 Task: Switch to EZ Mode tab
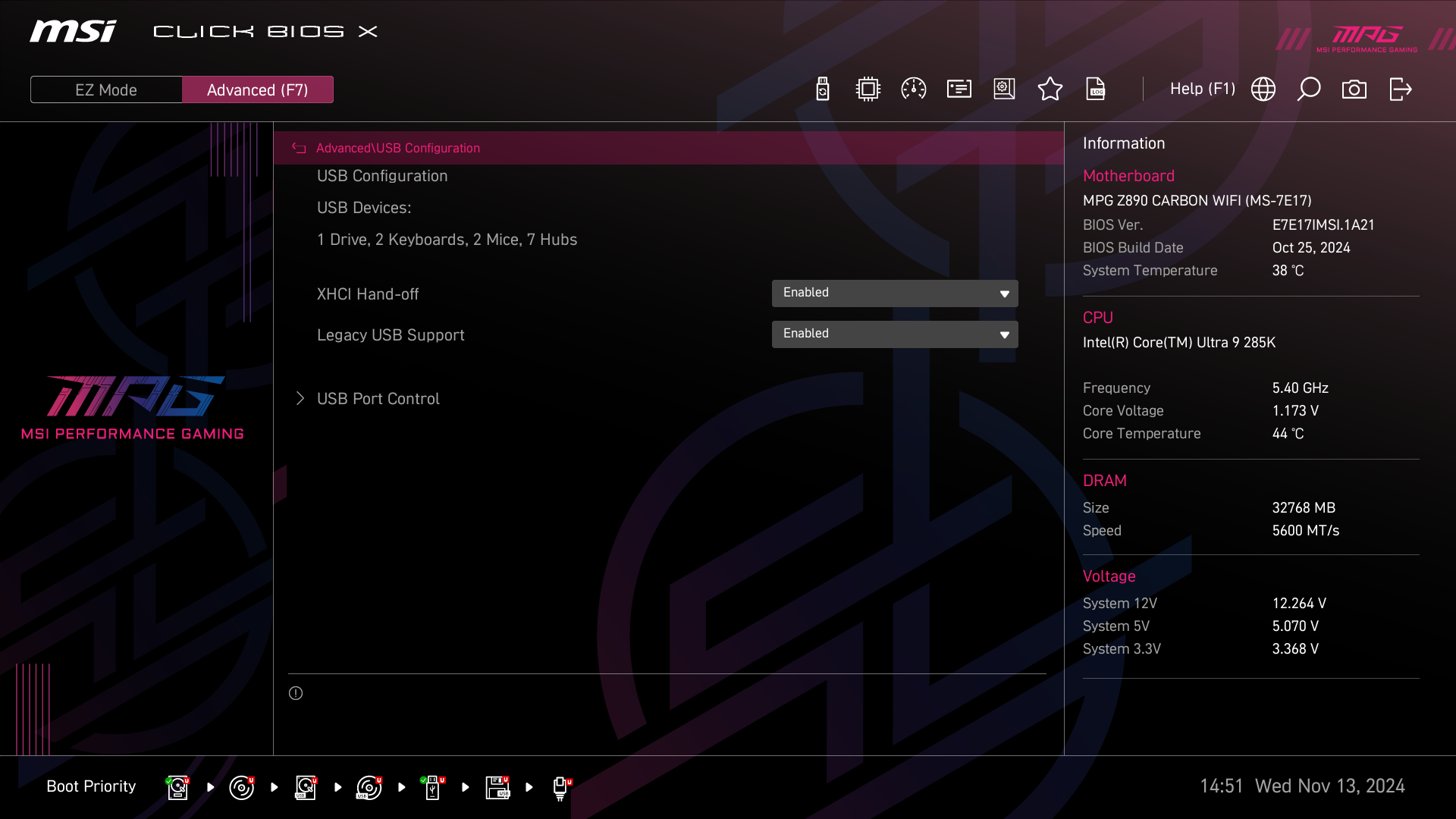(x=106, y=89)
